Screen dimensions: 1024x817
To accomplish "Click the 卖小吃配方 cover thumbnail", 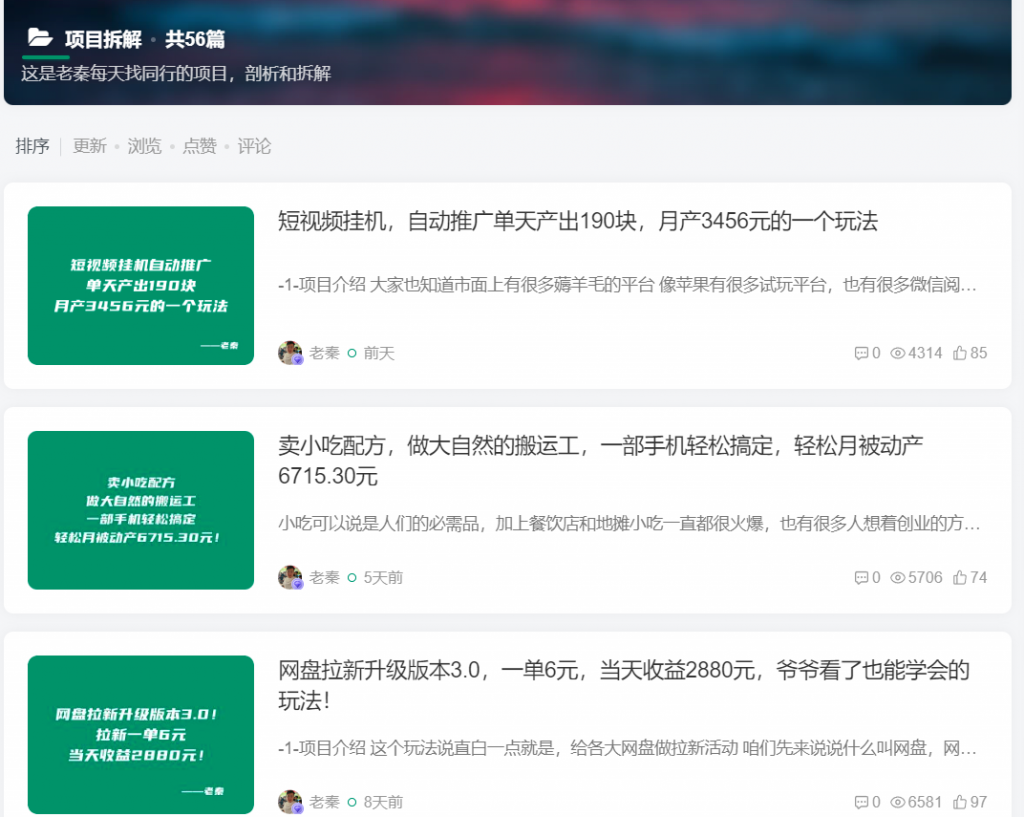I will coord(140,510).
